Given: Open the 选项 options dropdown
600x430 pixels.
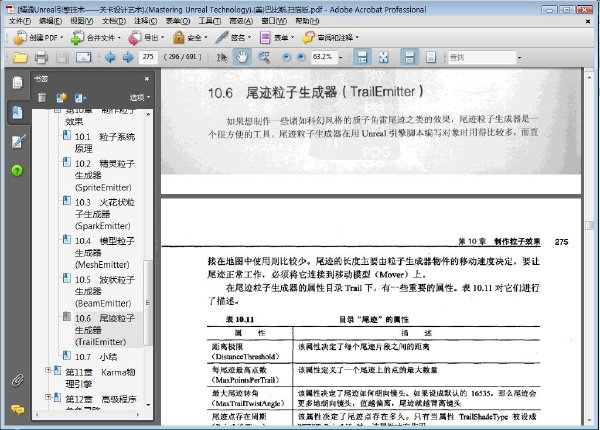Looking at the screenshot, I should tap(140, 98).
